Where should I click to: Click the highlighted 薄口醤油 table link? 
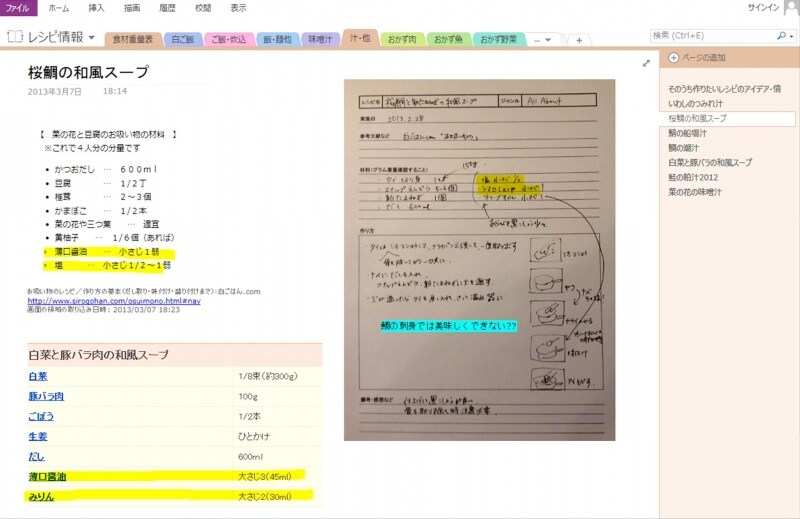pyautogui.click(x=47, y=477)
